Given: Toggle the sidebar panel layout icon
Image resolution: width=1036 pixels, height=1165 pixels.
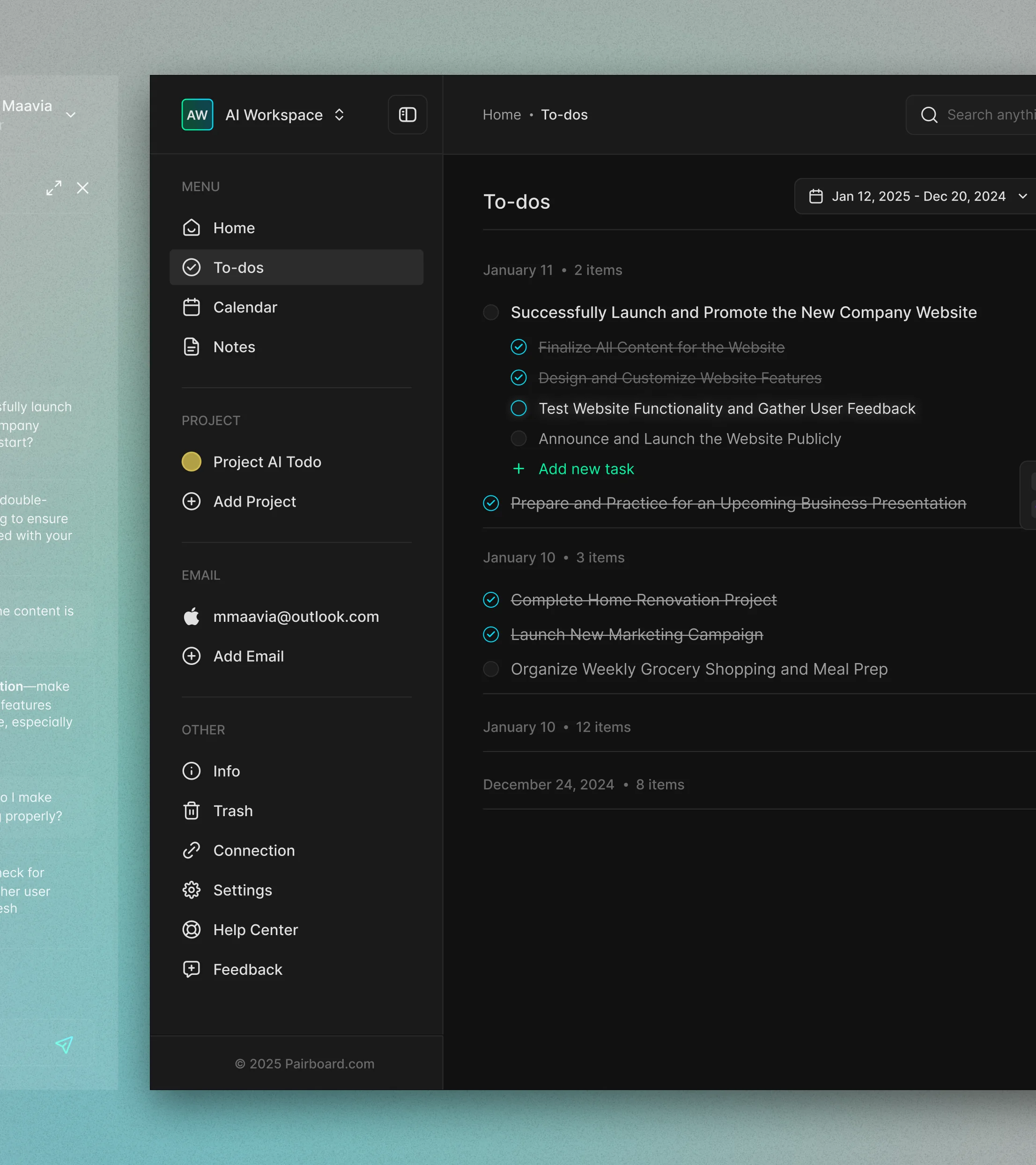Looking at the screenshot, I should (407, 115).
